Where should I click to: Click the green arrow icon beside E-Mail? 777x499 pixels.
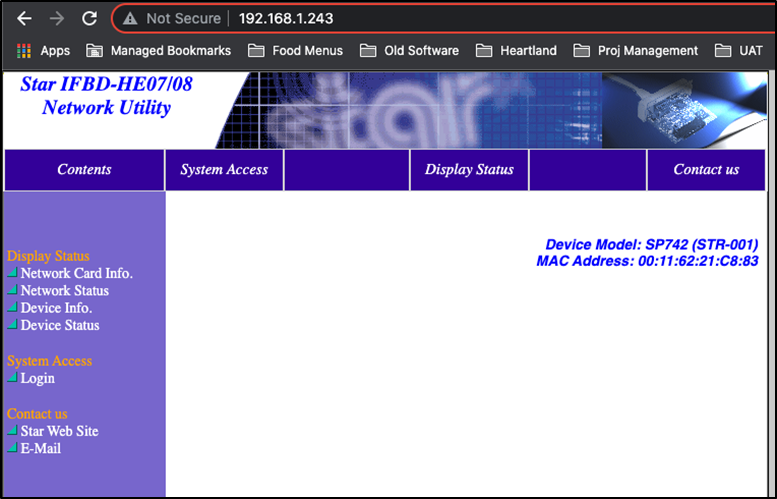pyautogui.click(x=12, y=447)
